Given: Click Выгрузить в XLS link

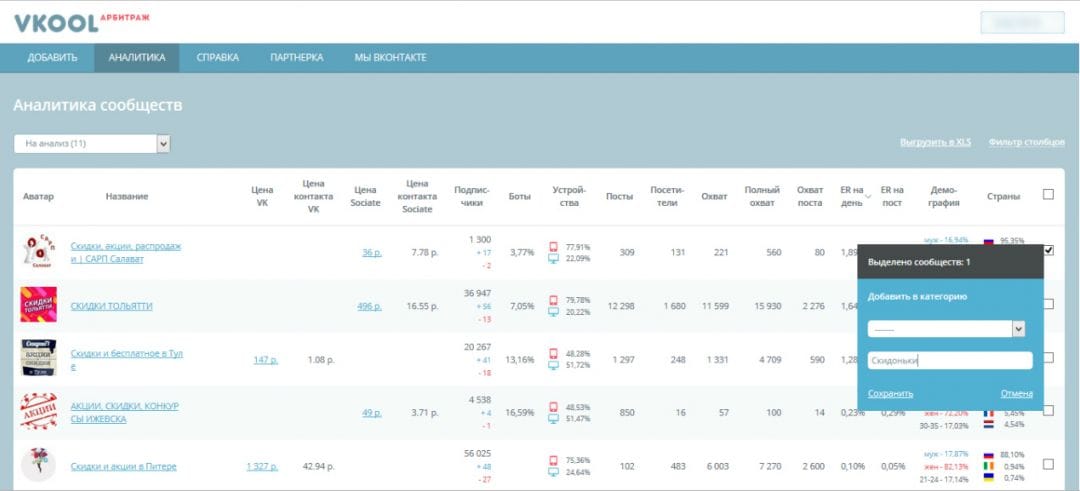Looking at the screenshot, I should (935, 143).
